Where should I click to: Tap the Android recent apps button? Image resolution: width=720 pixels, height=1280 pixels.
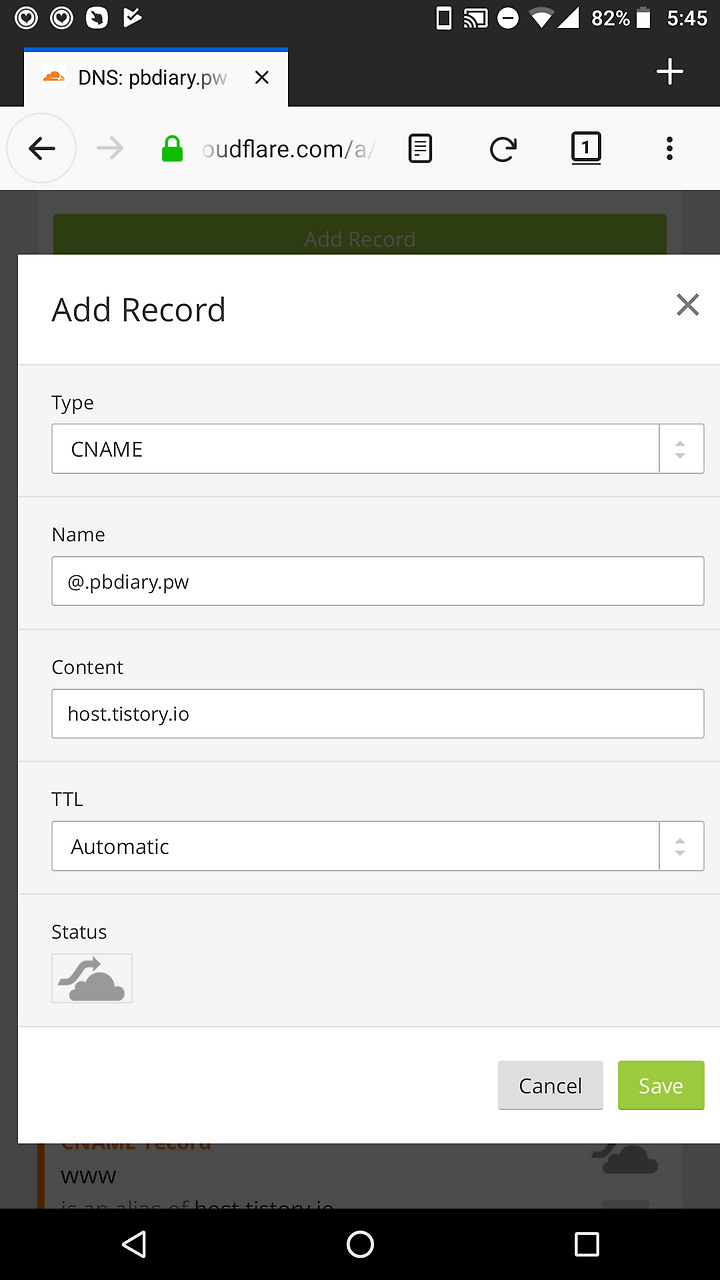(586, 1244)
